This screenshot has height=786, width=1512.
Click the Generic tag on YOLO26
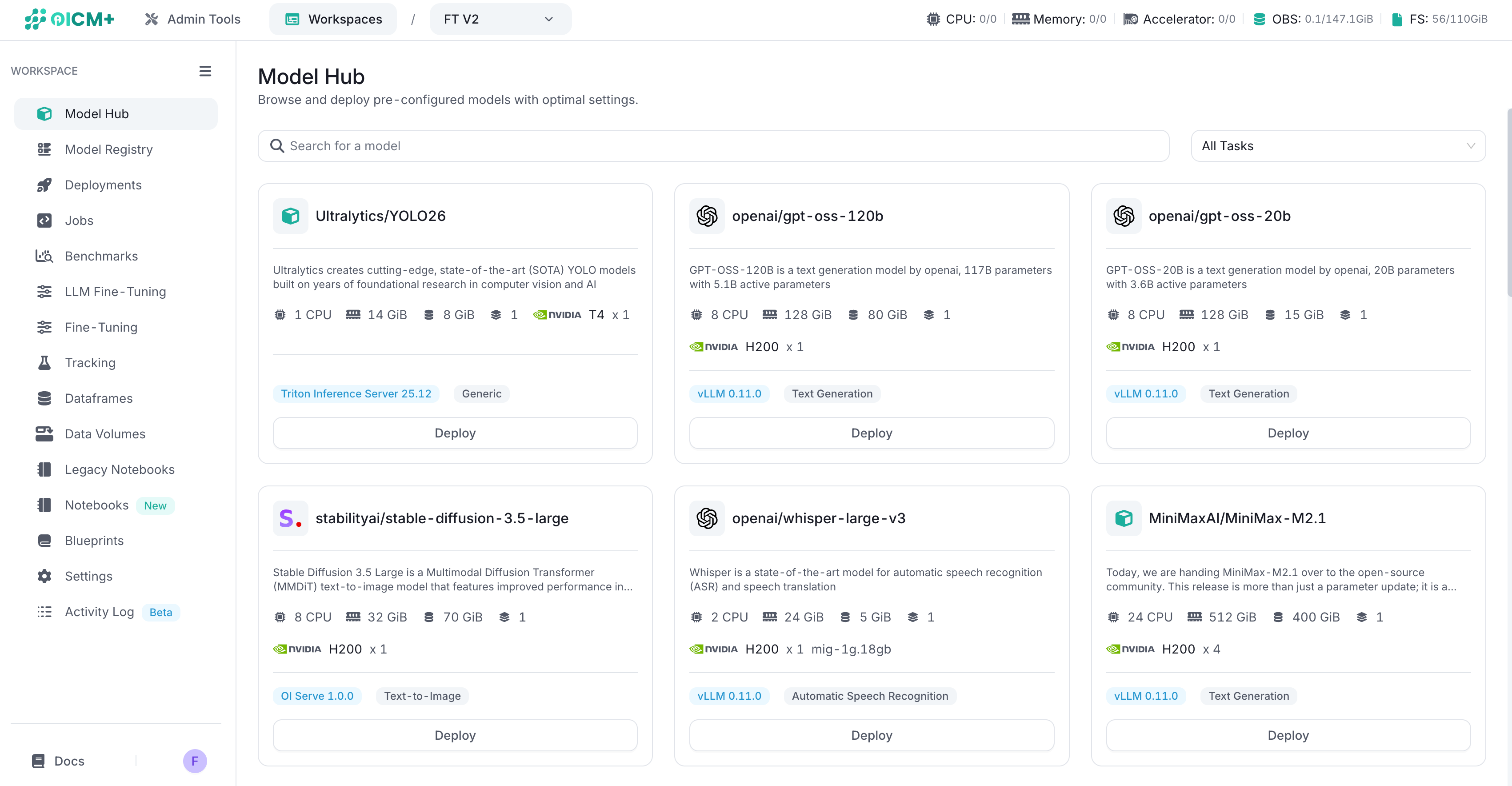(x=481, y=394)
